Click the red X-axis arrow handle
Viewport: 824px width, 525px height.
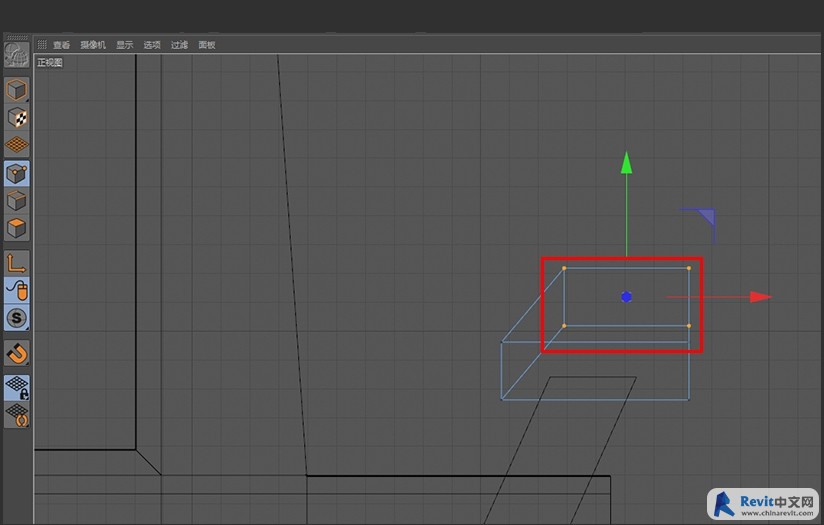click(x=760, y=297)
